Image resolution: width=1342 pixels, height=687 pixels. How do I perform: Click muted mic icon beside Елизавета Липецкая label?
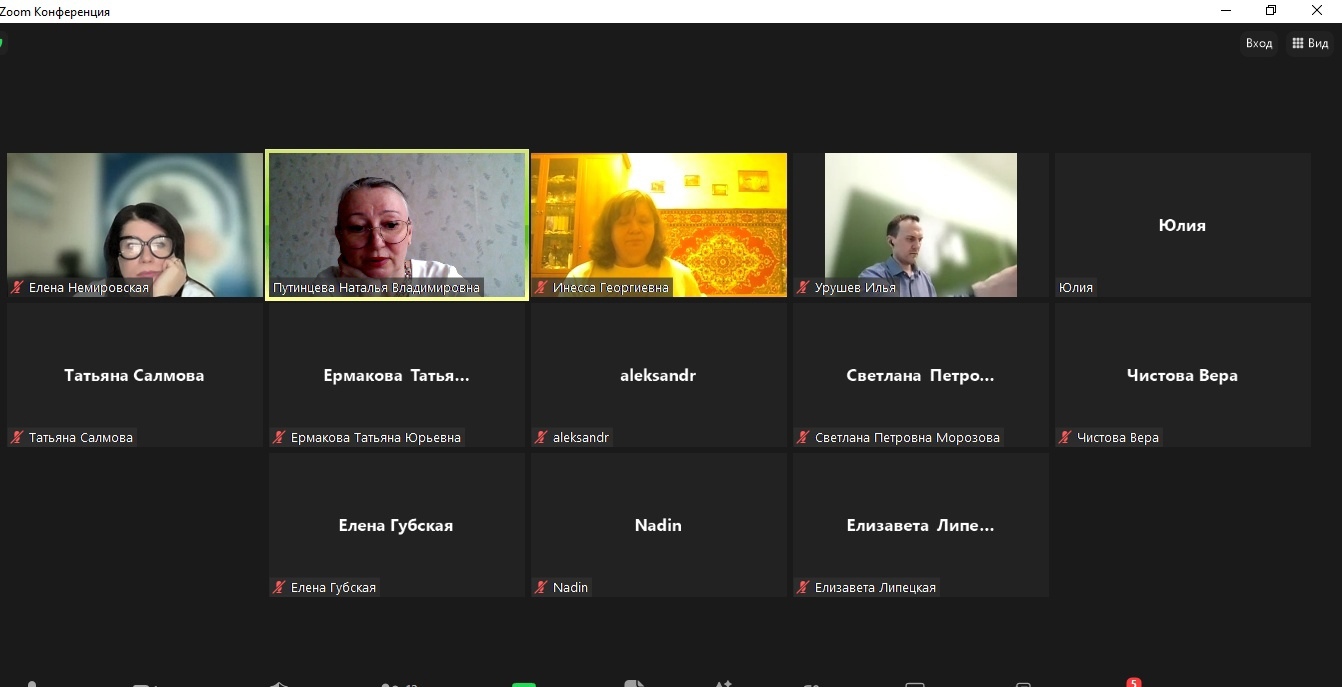point(804,588)
